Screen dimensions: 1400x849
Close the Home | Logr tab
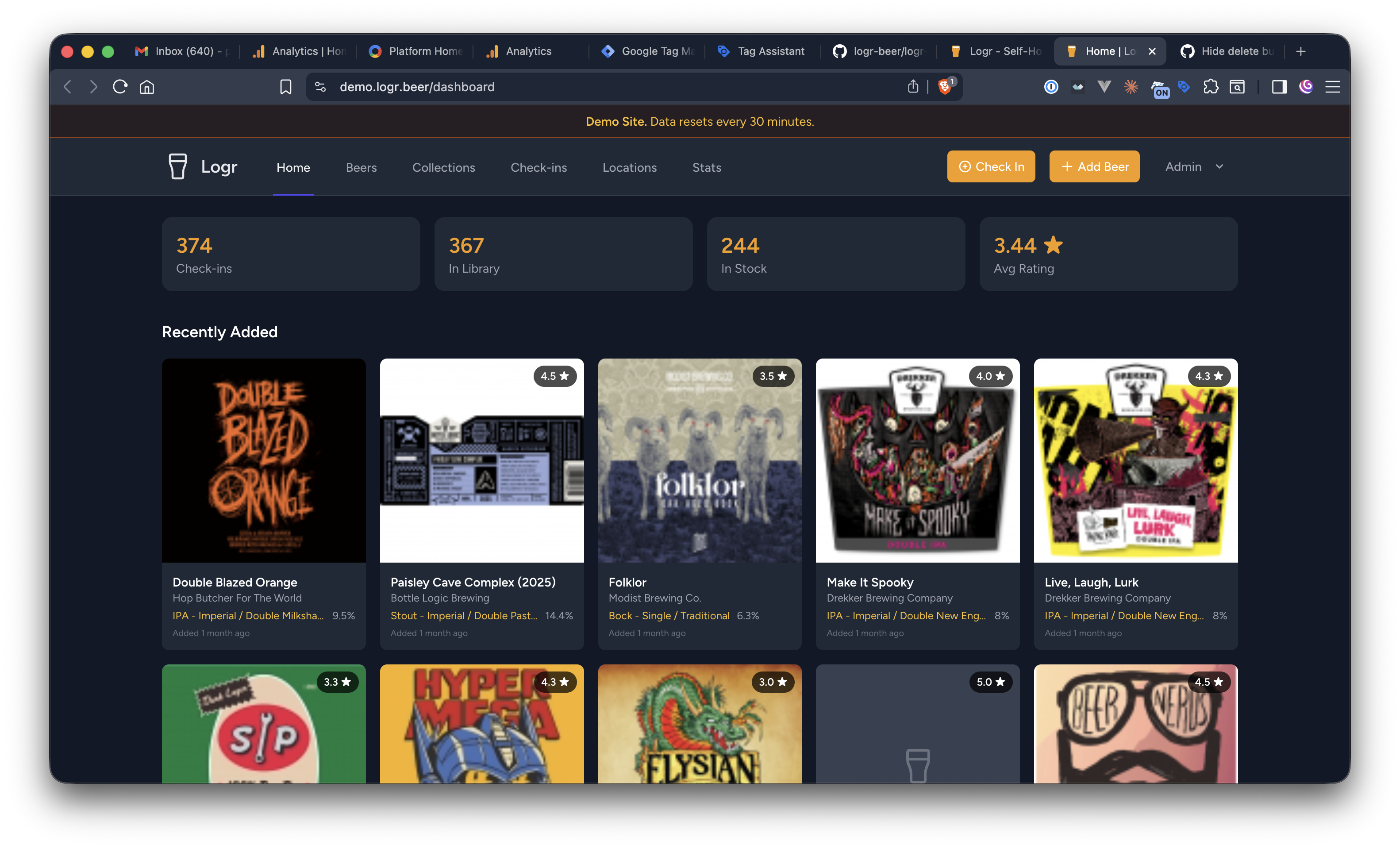1152,51
